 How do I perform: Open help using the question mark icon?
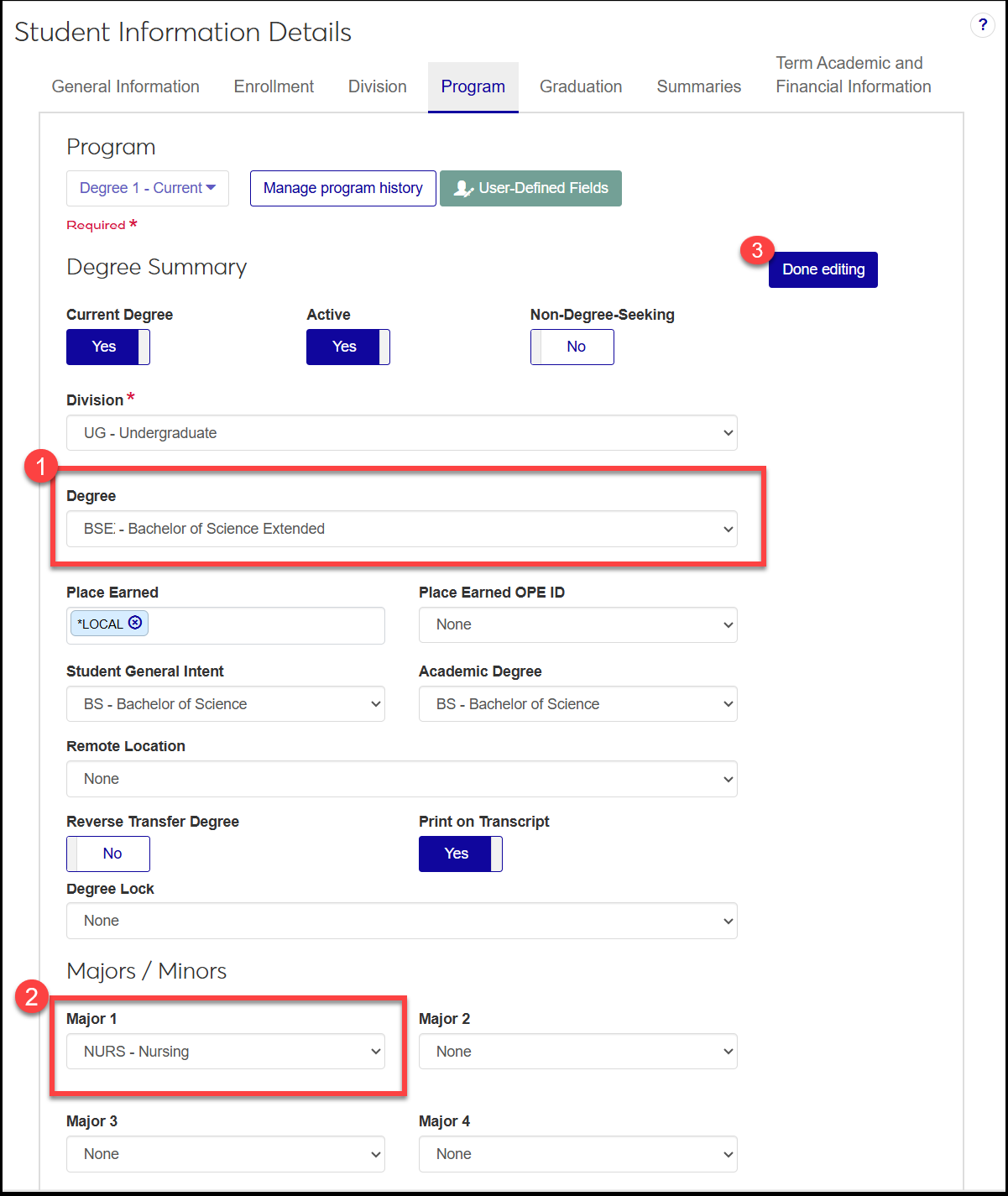coord(982,25)
